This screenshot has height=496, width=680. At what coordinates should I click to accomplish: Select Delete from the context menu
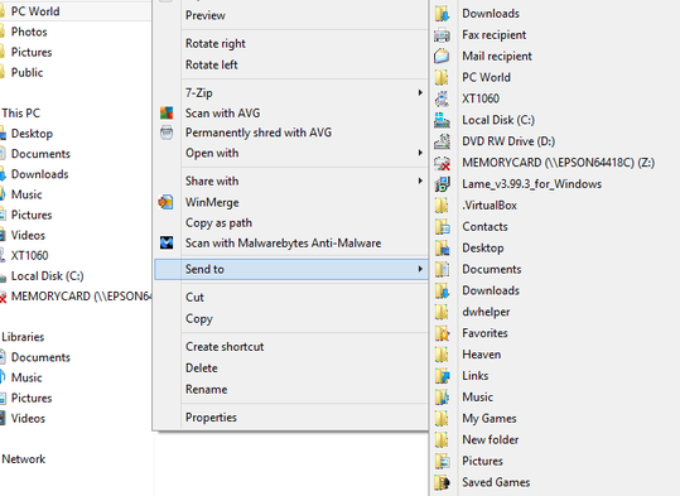(x=201, y=368)
